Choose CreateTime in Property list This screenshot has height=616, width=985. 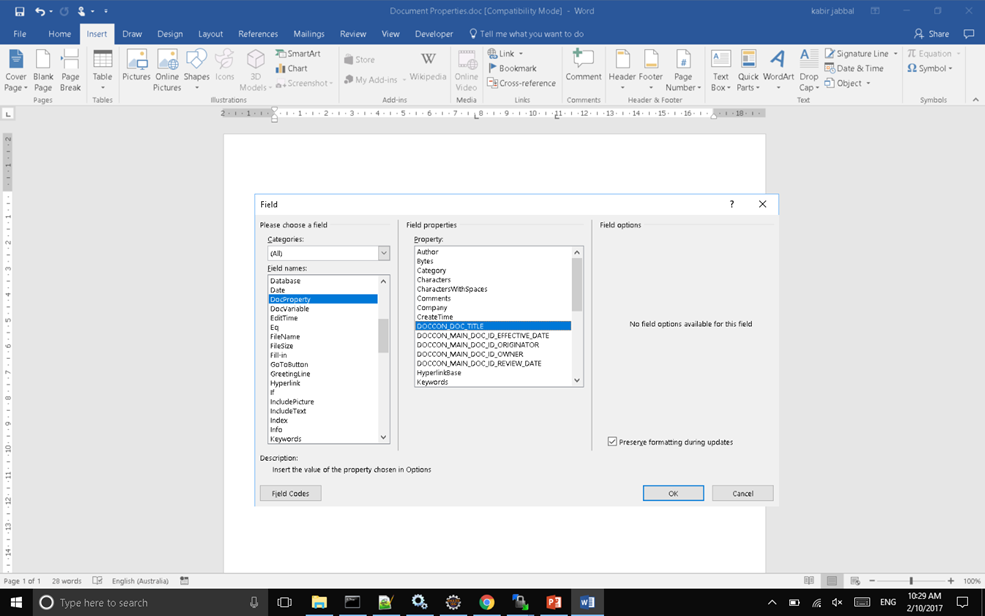coord(493,317)
